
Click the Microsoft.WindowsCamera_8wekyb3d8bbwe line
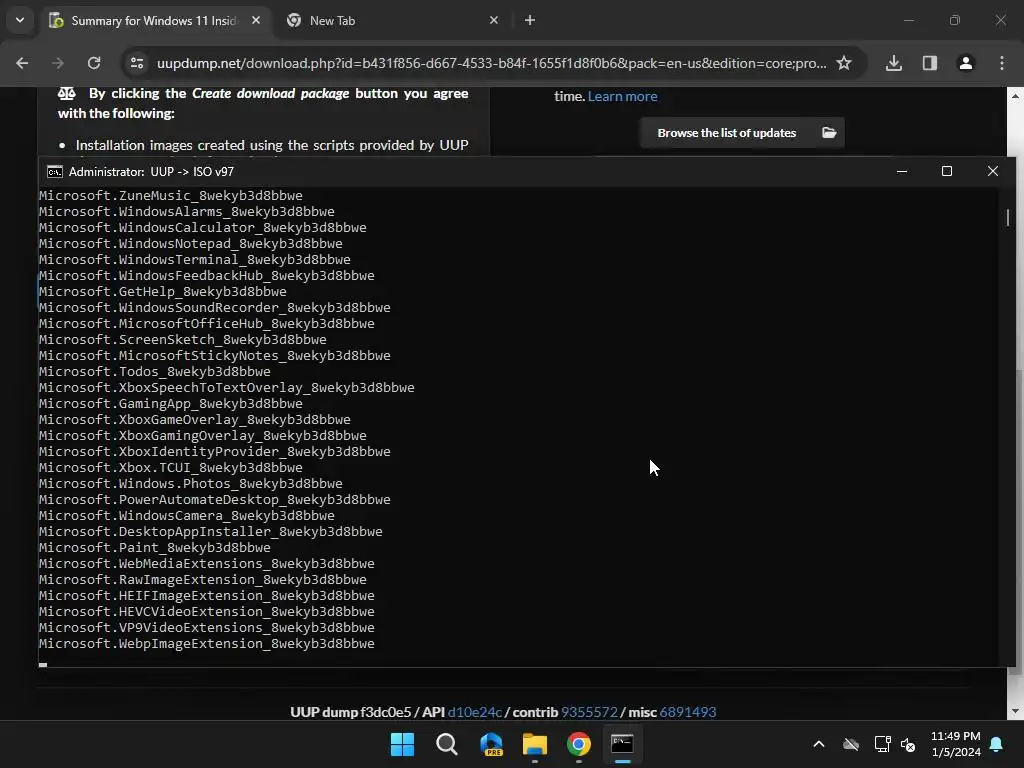tap(187, 516)
